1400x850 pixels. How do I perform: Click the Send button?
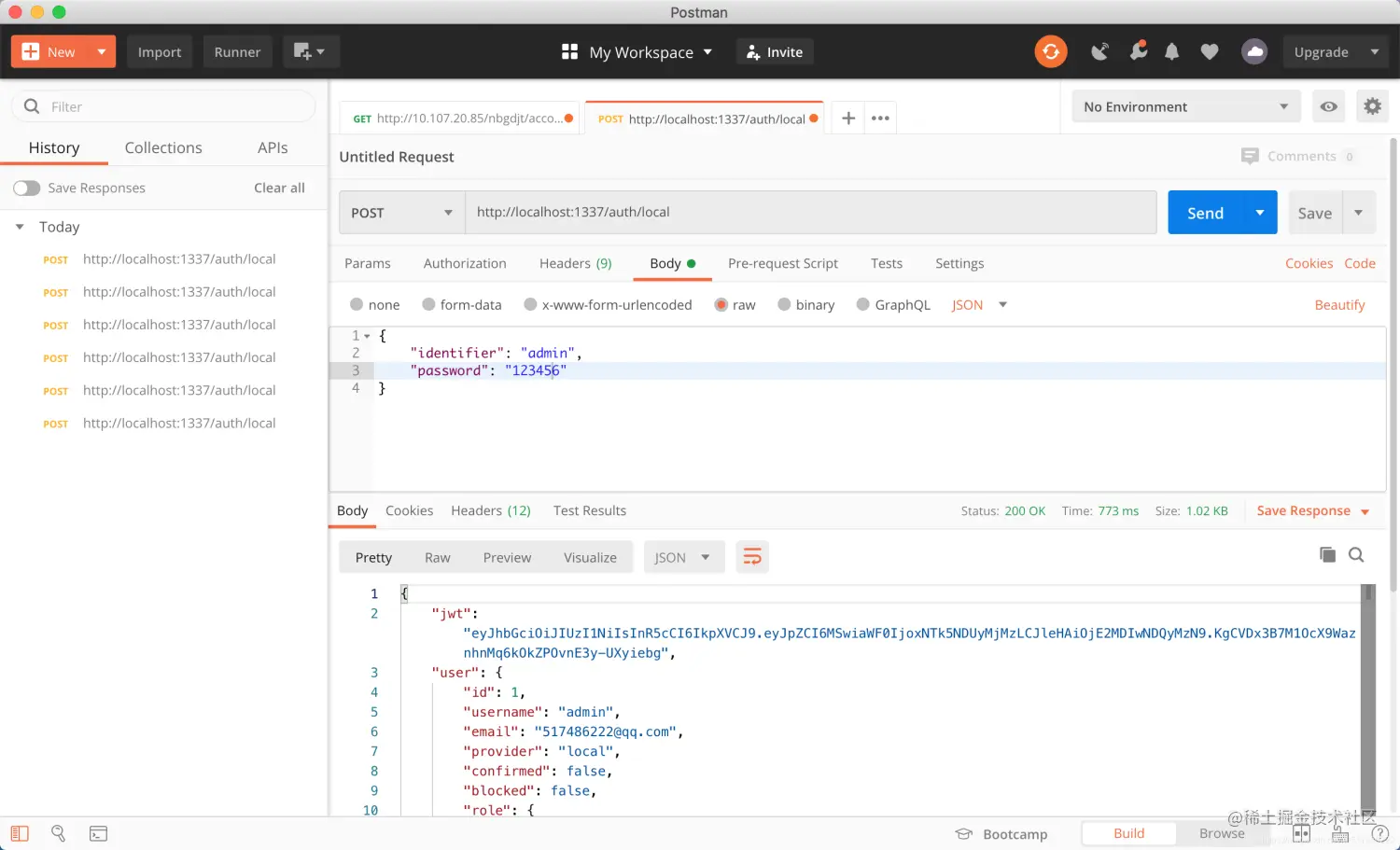click(1205, 213)
